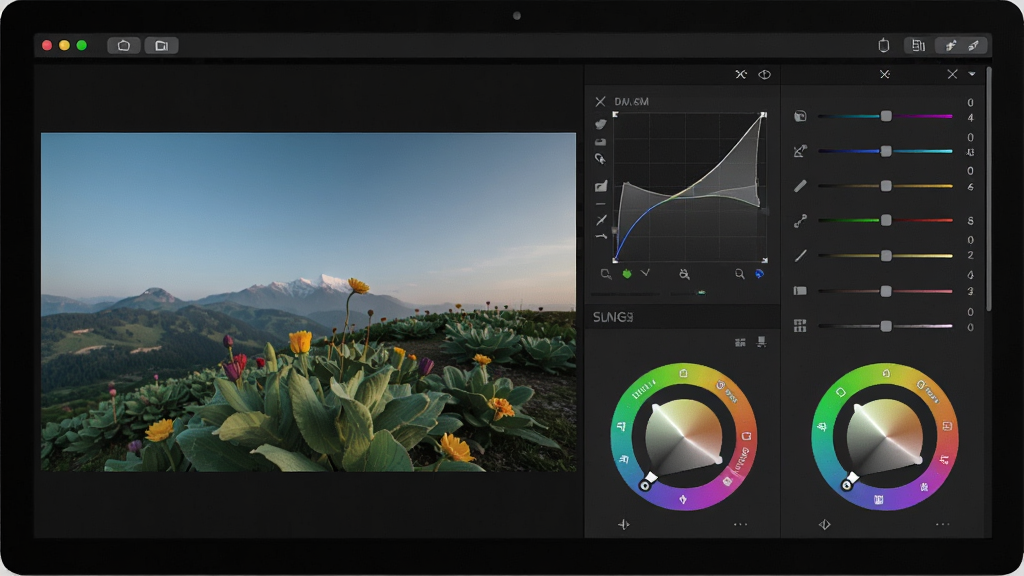Click the X next to the DM.SM label
The height and width of the screenshot is (576, 1024).
[600, 102]
